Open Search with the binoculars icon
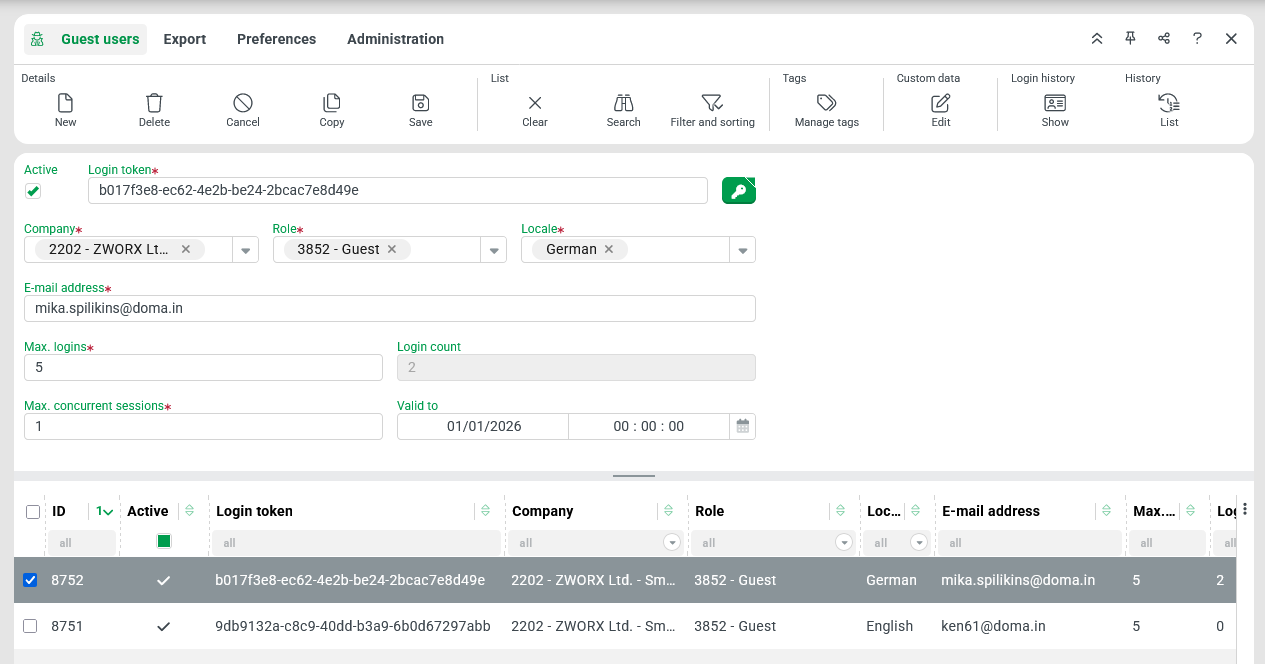The height and width of the screenshot is (664, 1265). (x=624, y=103)
